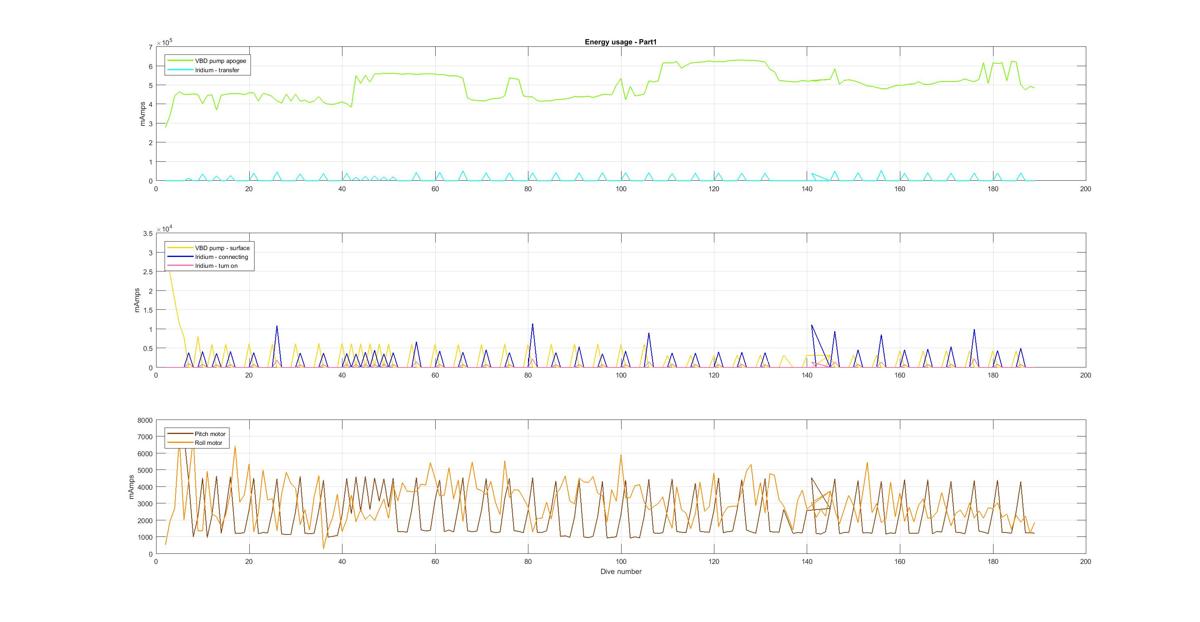Click green line sample beside 'VBD pump apogee'
The height and width of the screenshot is (622, 1200).
pos(179,60)
